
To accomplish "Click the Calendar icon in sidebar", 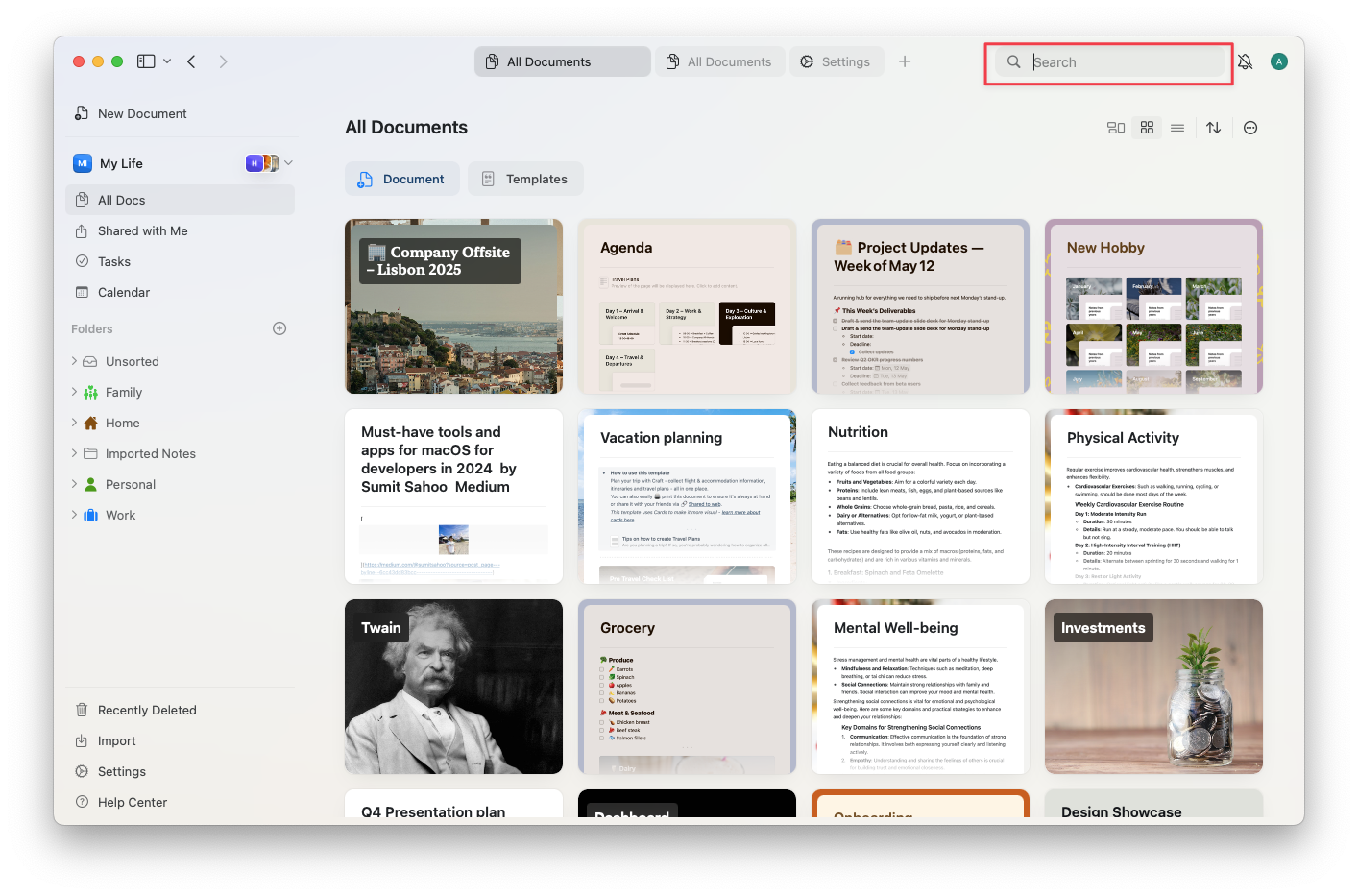I will (82, 292).
